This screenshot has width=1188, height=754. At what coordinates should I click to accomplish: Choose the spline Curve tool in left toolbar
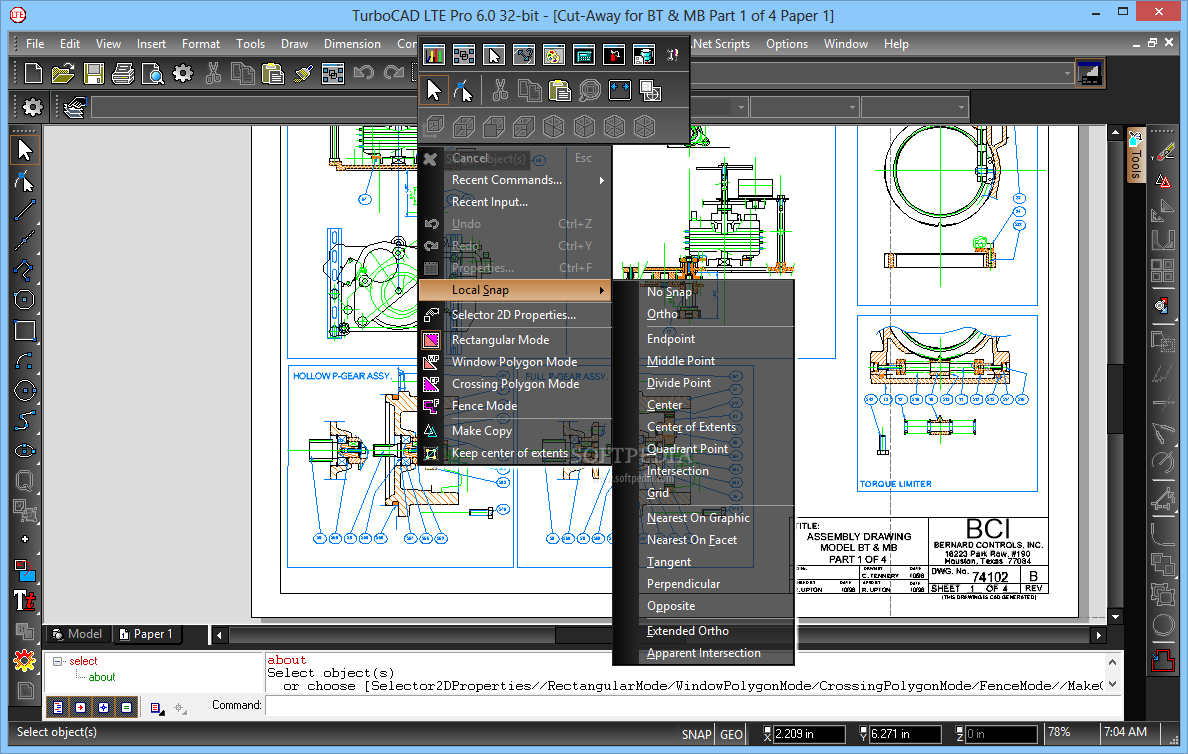click(x=24, y=421)
